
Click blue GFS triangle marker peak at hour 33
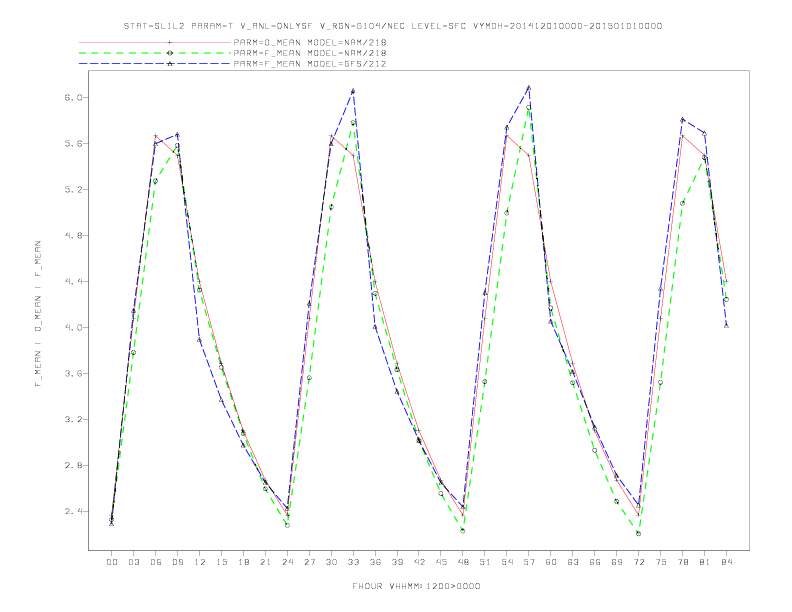click(353, 91)
